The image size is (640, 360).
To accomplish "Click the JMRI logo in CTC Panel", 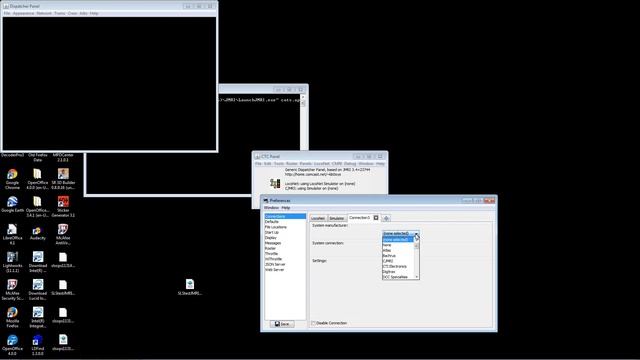I will point(275,184).
